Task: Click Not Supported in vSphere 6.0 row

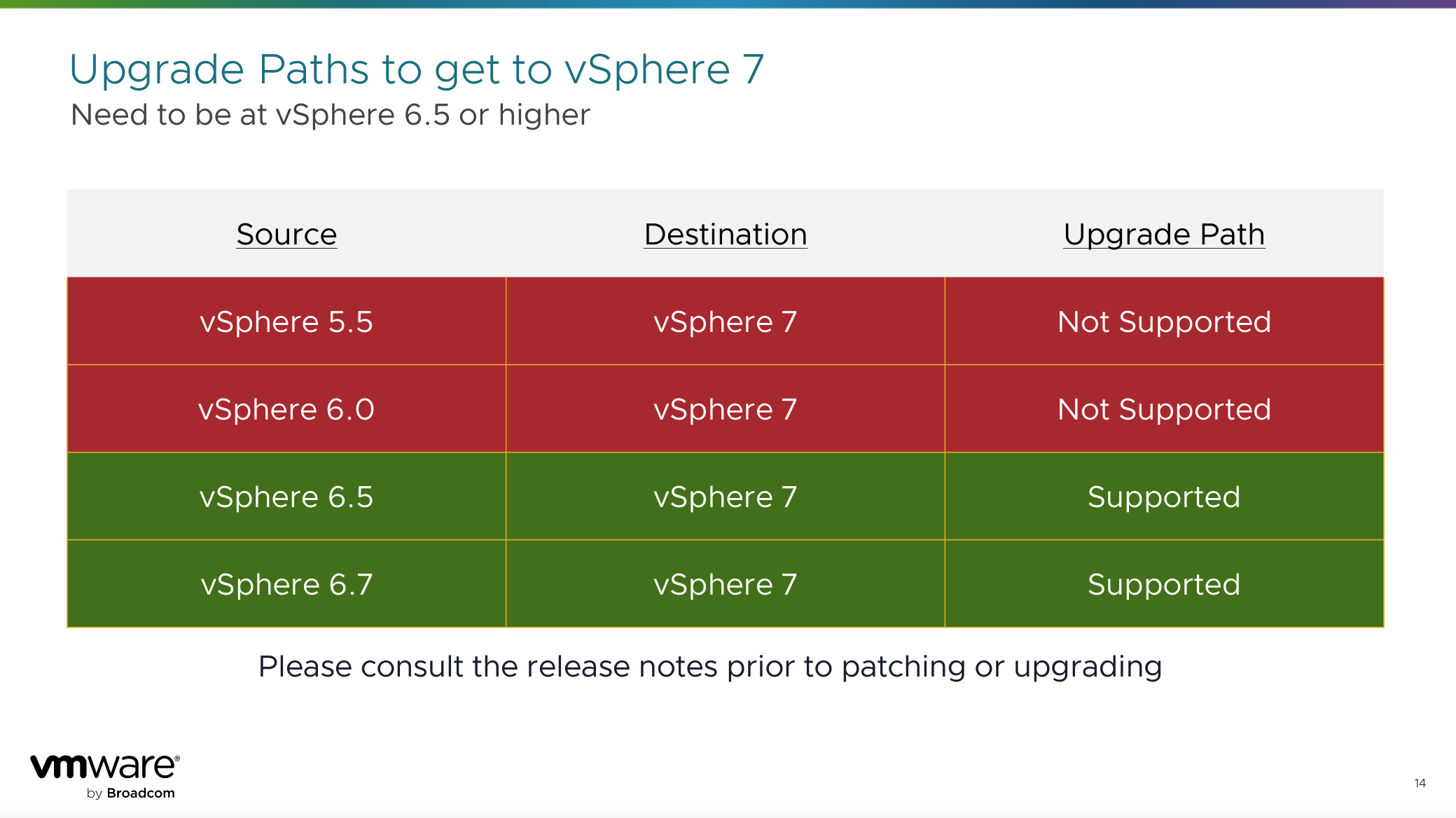Action: click(x=1164, y=409)
